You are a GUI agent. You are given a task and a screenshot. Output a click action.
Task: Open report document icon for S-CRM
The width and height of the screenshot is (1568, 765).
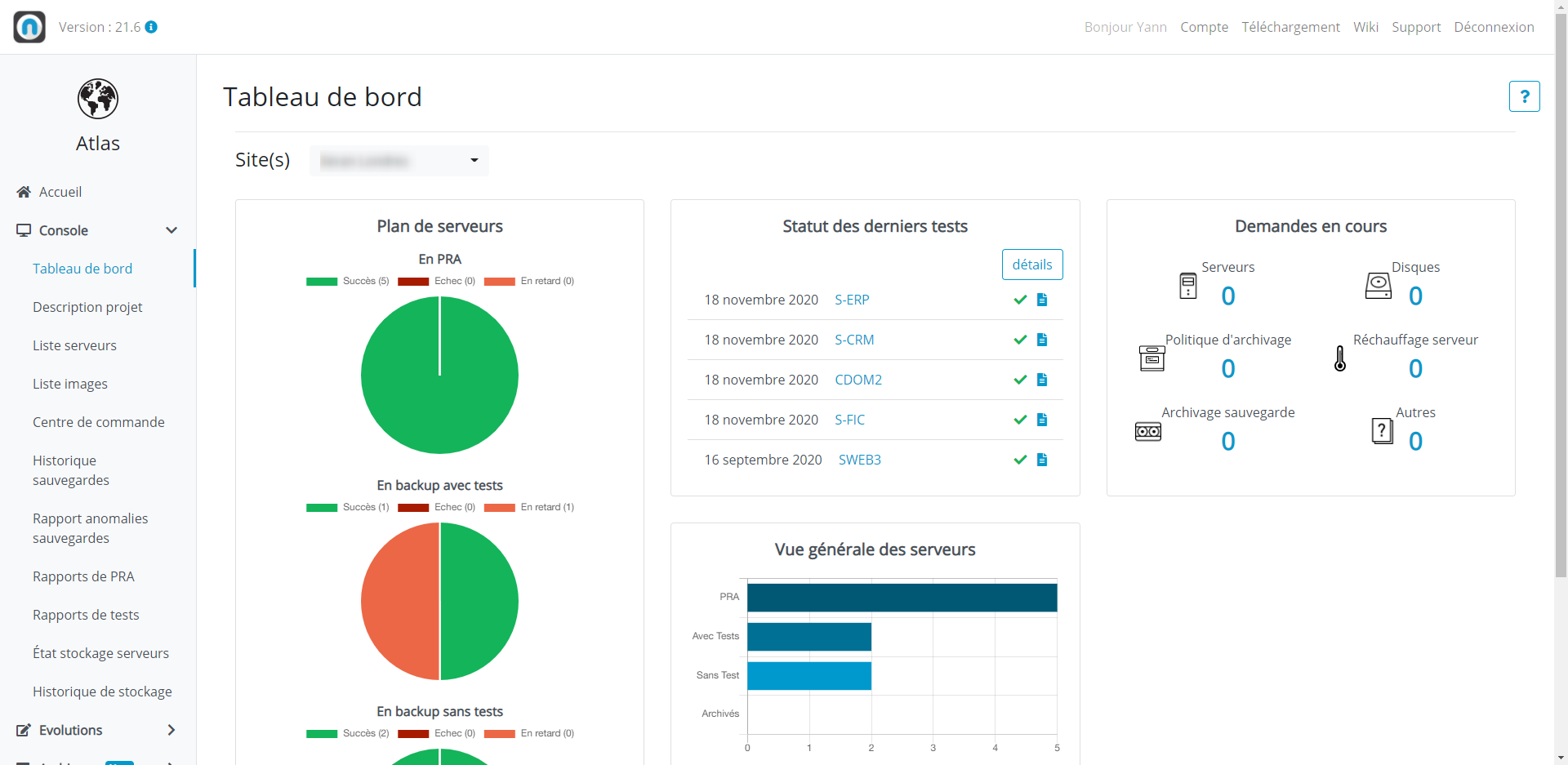[1042, 340]
